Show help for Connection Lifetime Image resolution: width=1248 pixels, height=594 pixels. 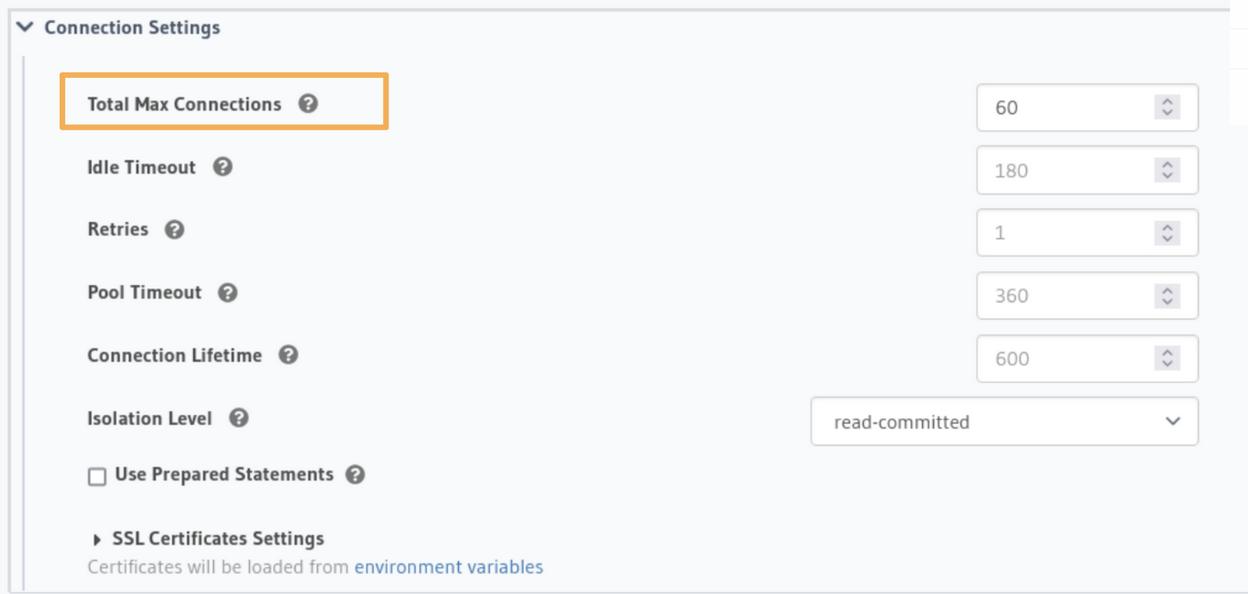click(x=288, y=355)
